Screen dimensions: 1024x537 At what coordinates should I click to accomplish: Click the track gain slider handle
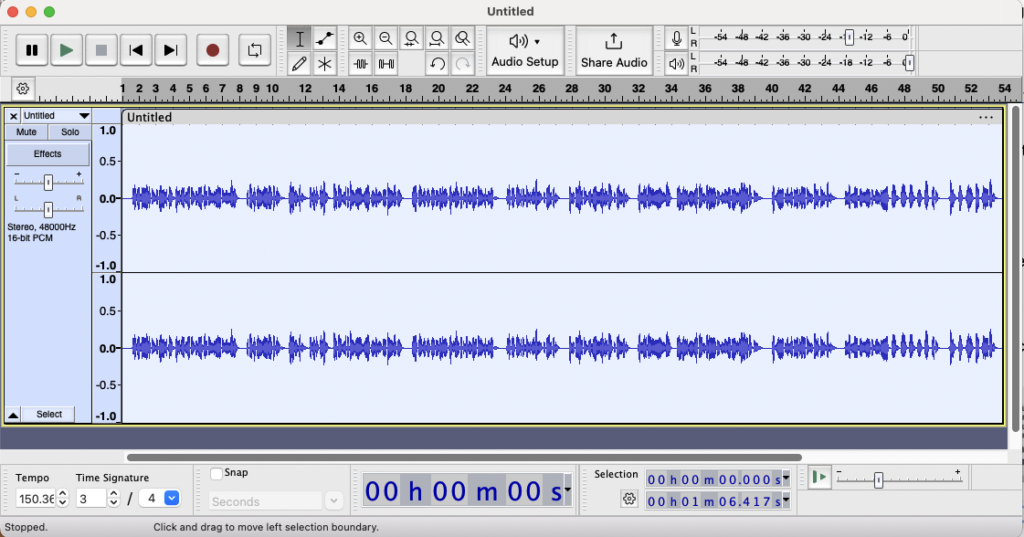(48, 182)
